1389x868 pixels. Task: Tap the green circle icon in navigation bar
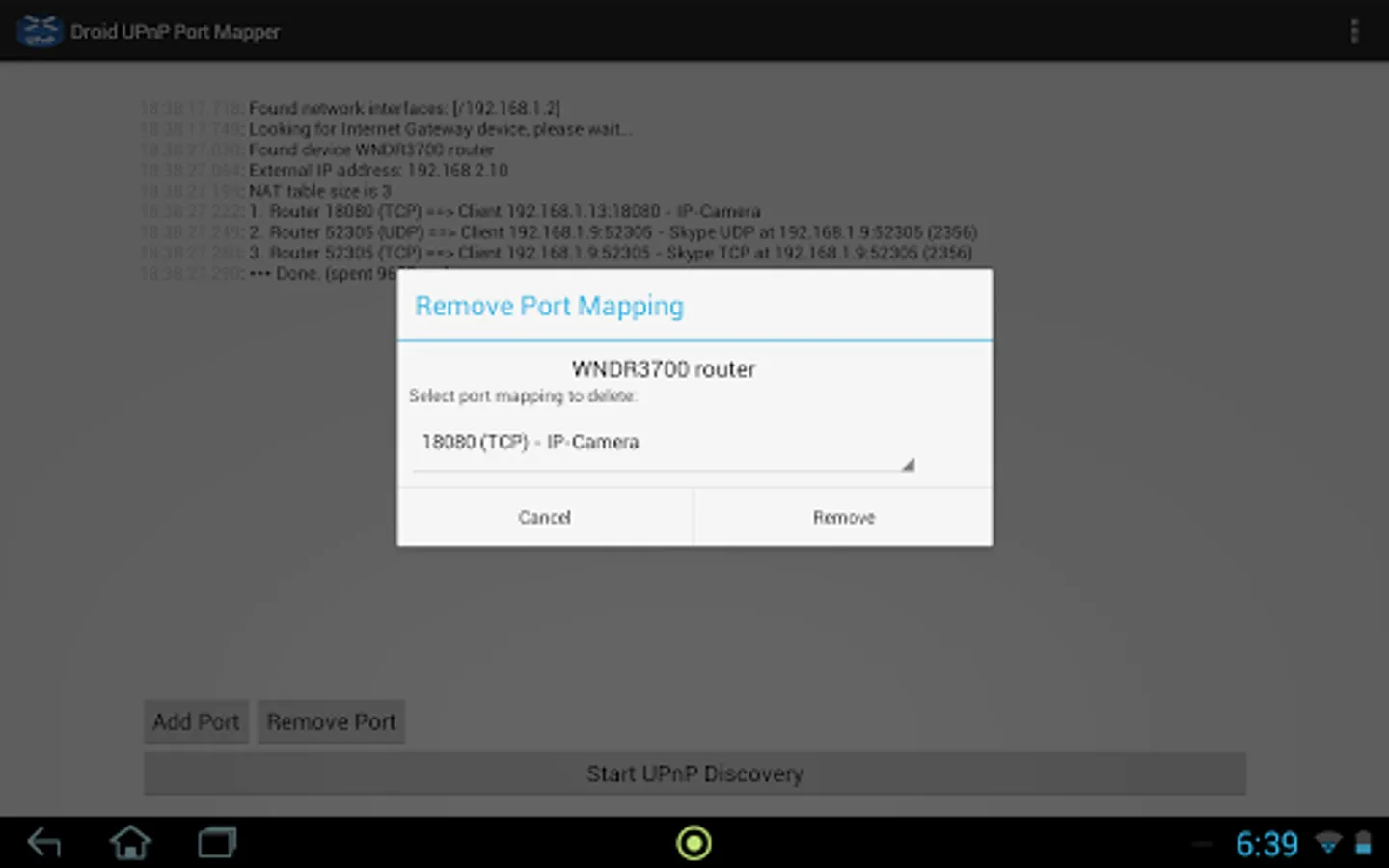coord(694,843)
